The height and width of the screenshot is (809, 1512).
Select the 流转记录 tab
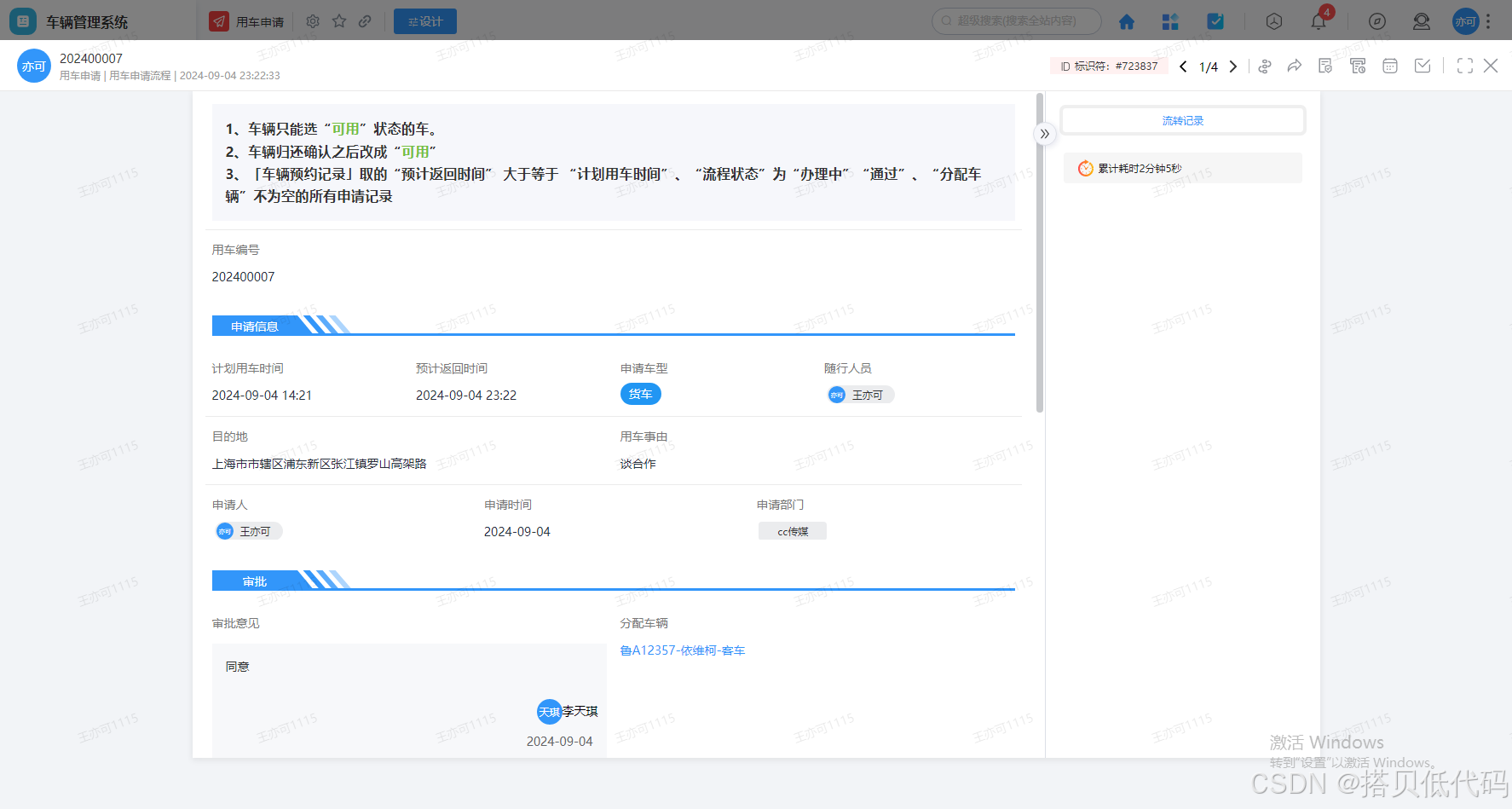[1183, 120]
